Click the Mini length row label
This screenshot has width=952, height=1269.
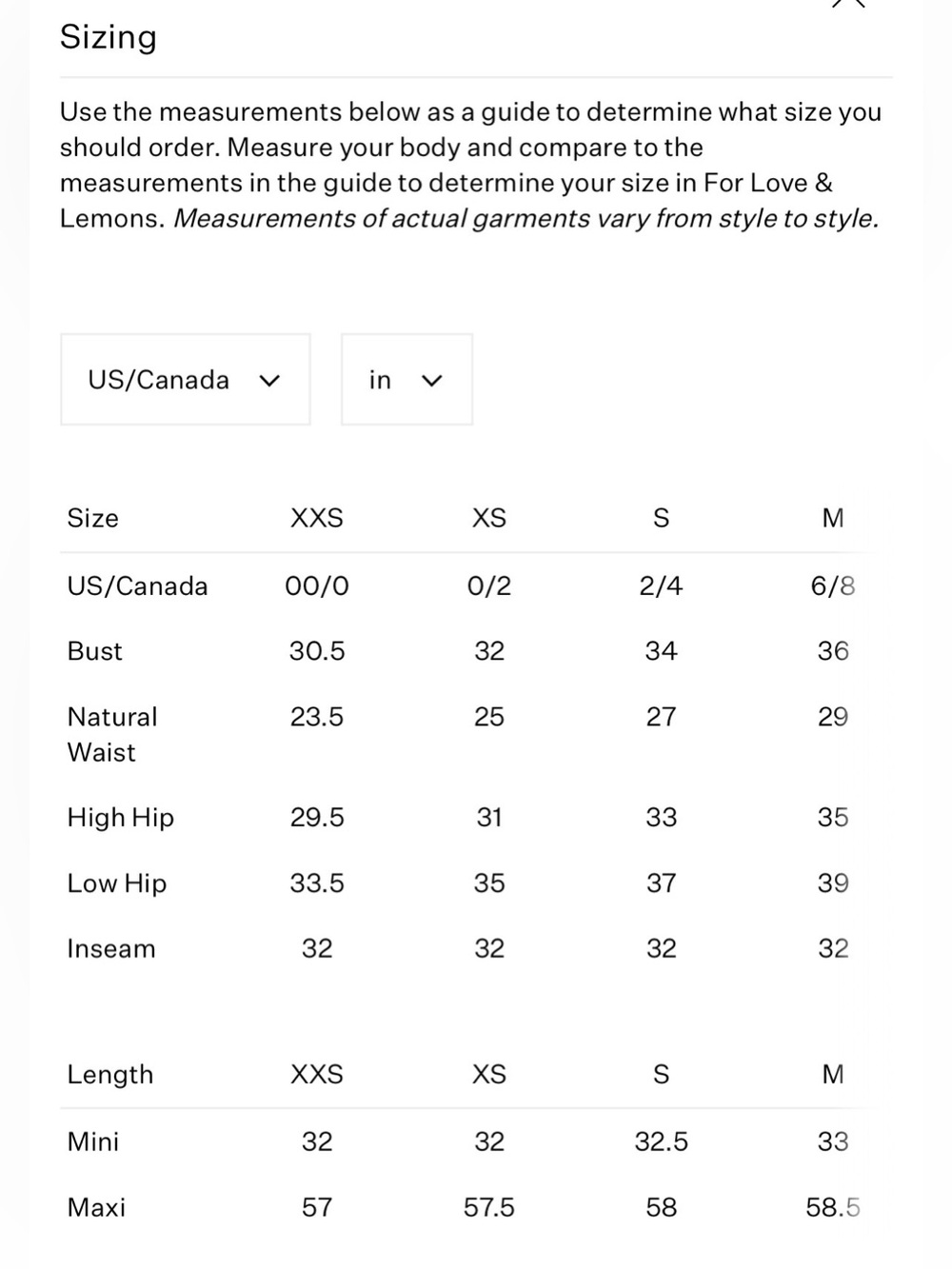coord(93,1141)
